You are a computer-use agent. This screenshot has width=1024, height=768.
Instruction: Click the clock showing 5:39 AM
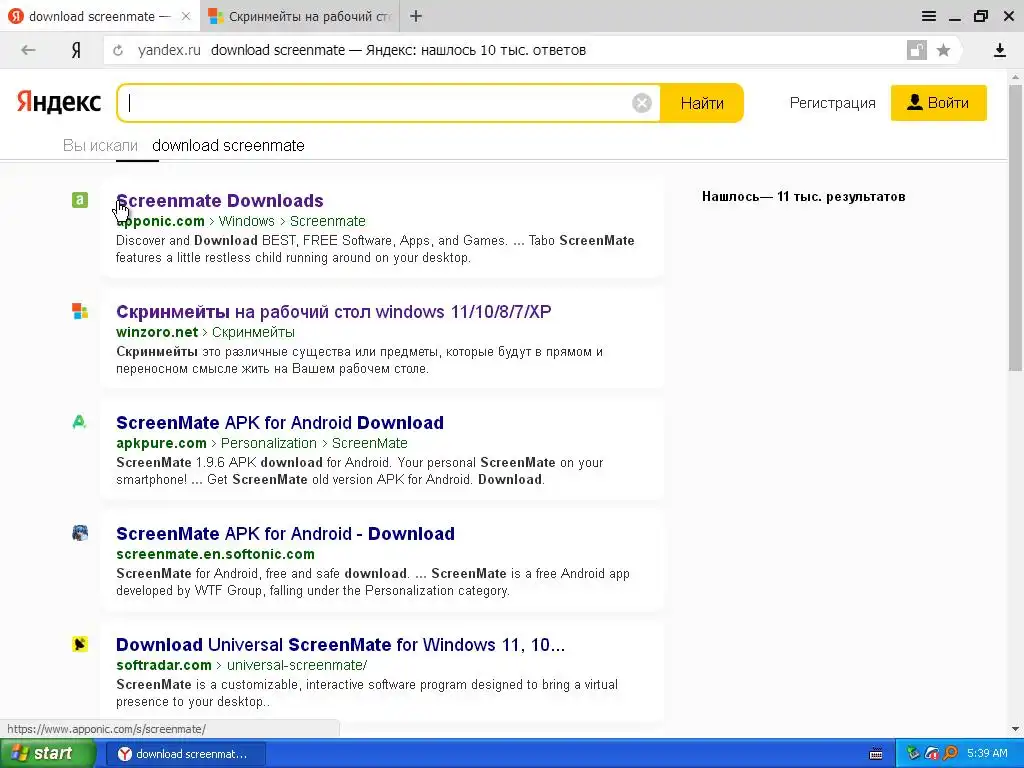coord(987,754)
